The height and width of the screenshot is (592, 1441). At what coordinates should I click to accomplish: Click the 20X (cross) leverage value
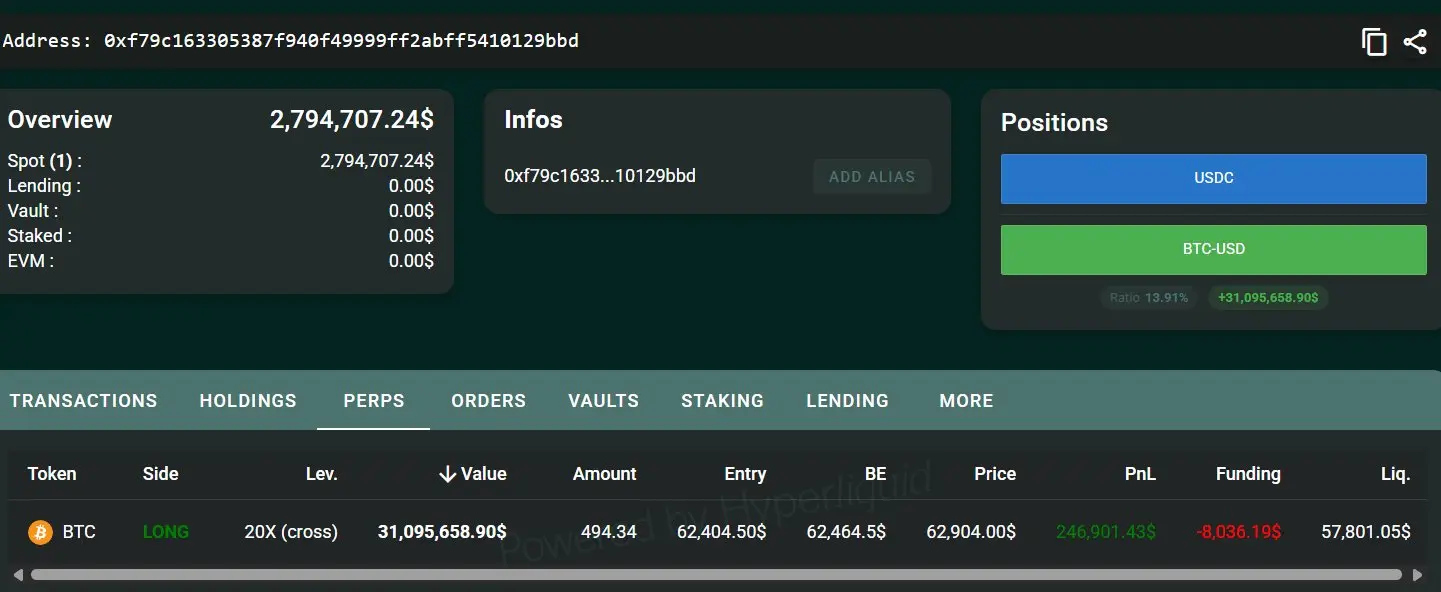[291, 532]
